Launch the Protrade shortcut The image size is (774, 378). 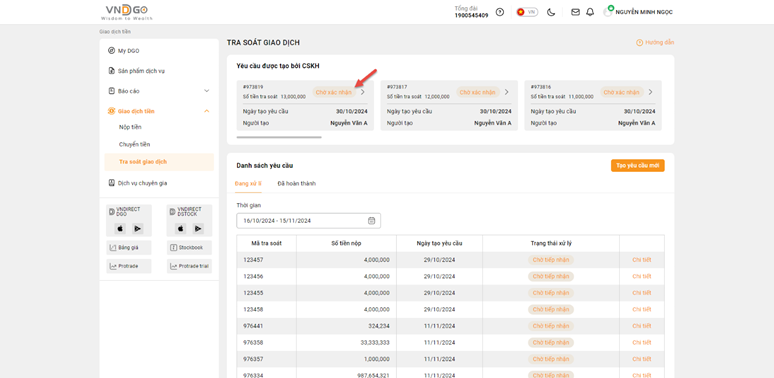[129, 266]
